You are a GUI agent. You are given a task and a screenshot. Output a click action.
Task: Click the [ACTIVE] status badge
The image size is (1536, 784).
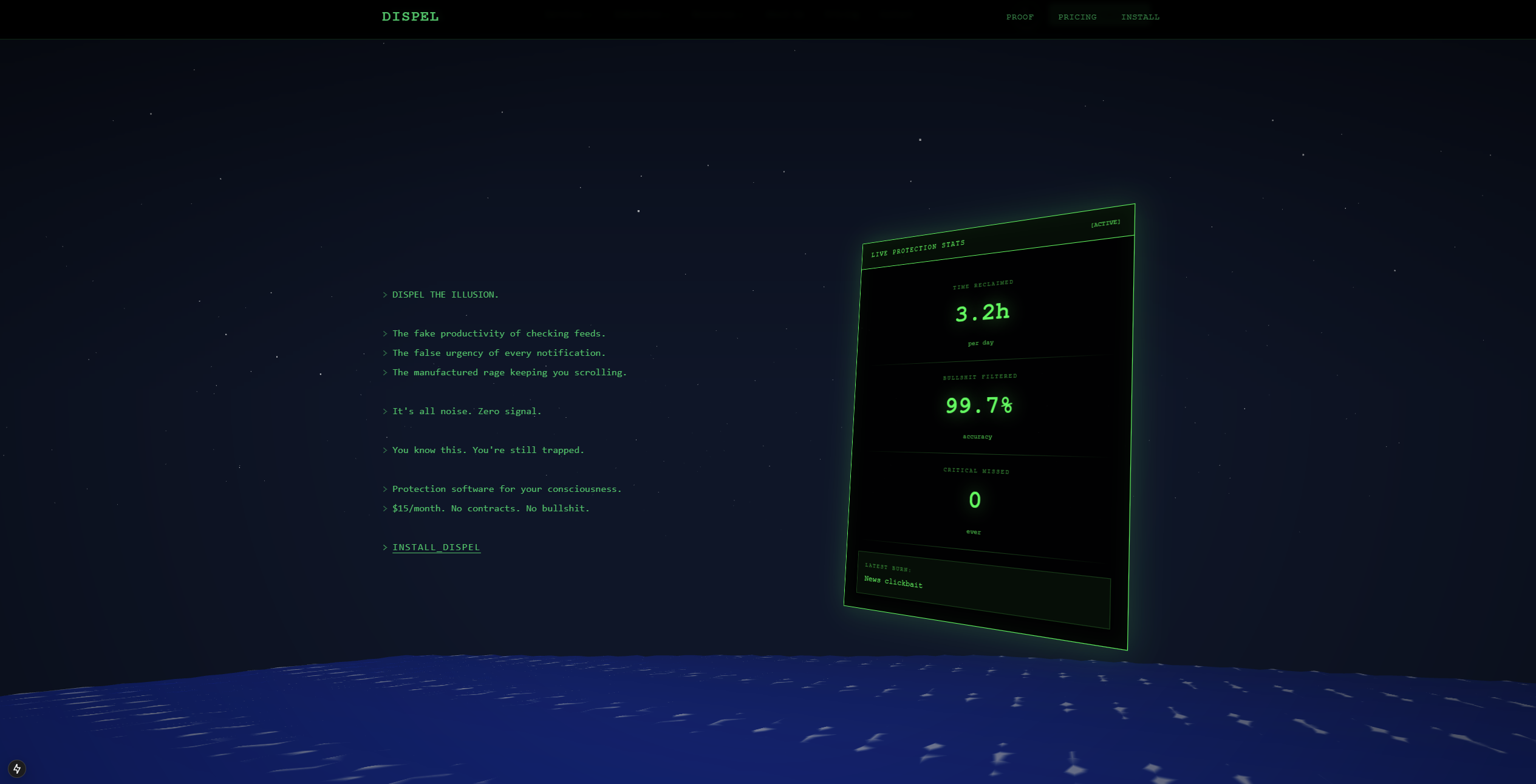click(x=1105, y=223)
